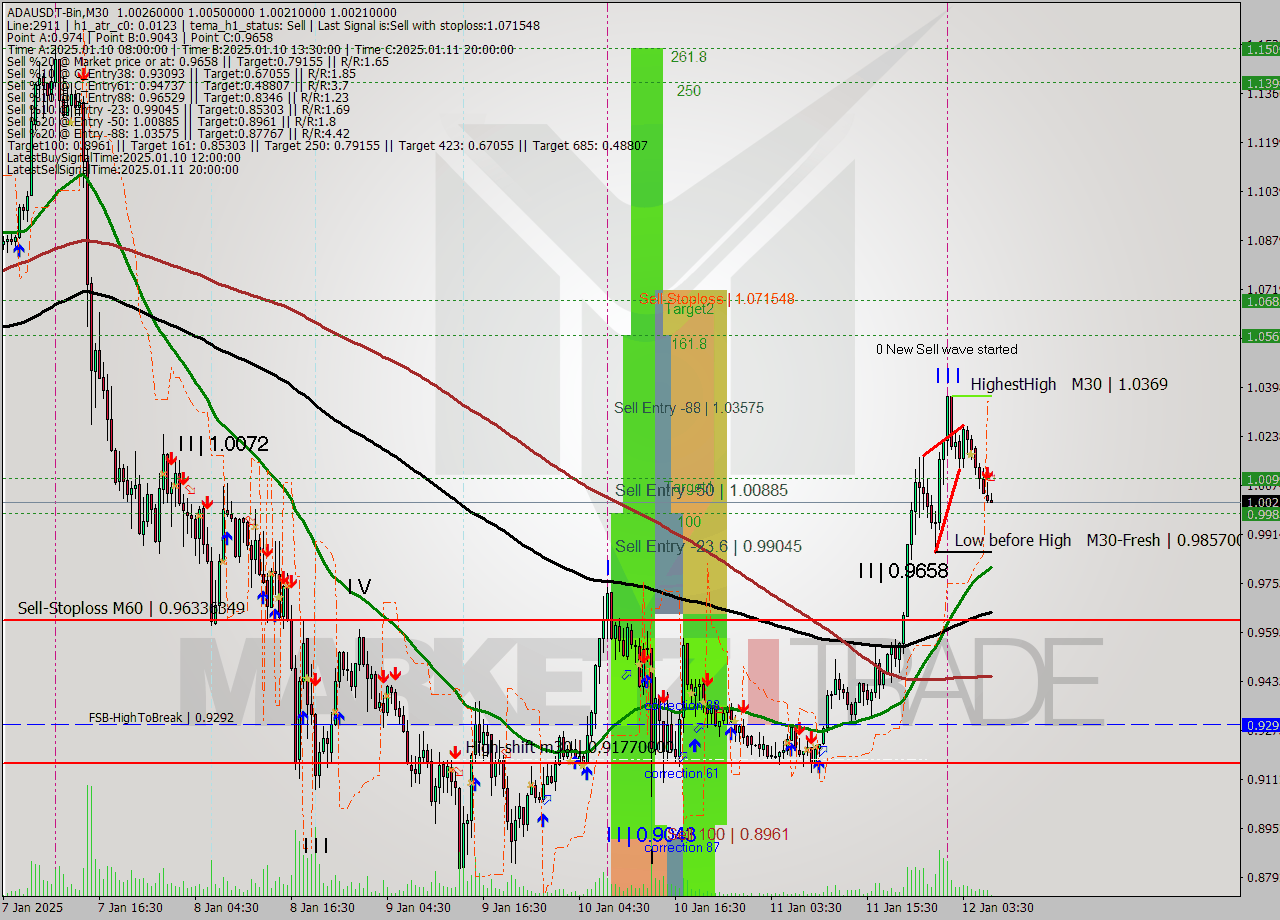This screenshot has height=920, width=1280.
Task: Click the '0 New Sell wave started' text
Action: (x=946, y=349)
